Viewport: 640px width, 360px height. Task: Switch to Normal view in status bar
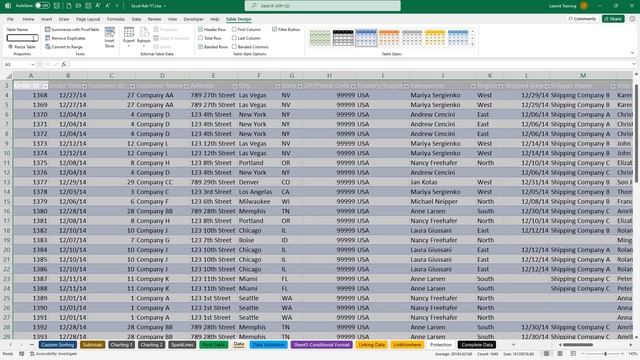tap(547, 353)
